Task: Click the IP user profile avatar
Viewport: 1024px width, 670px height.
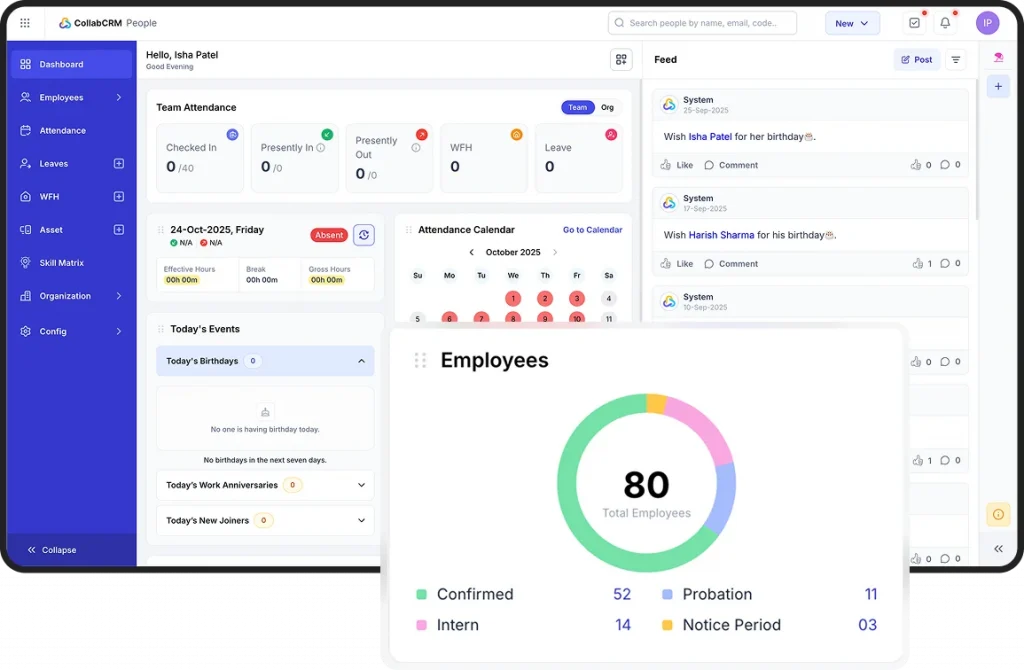Action: (987, 23)
